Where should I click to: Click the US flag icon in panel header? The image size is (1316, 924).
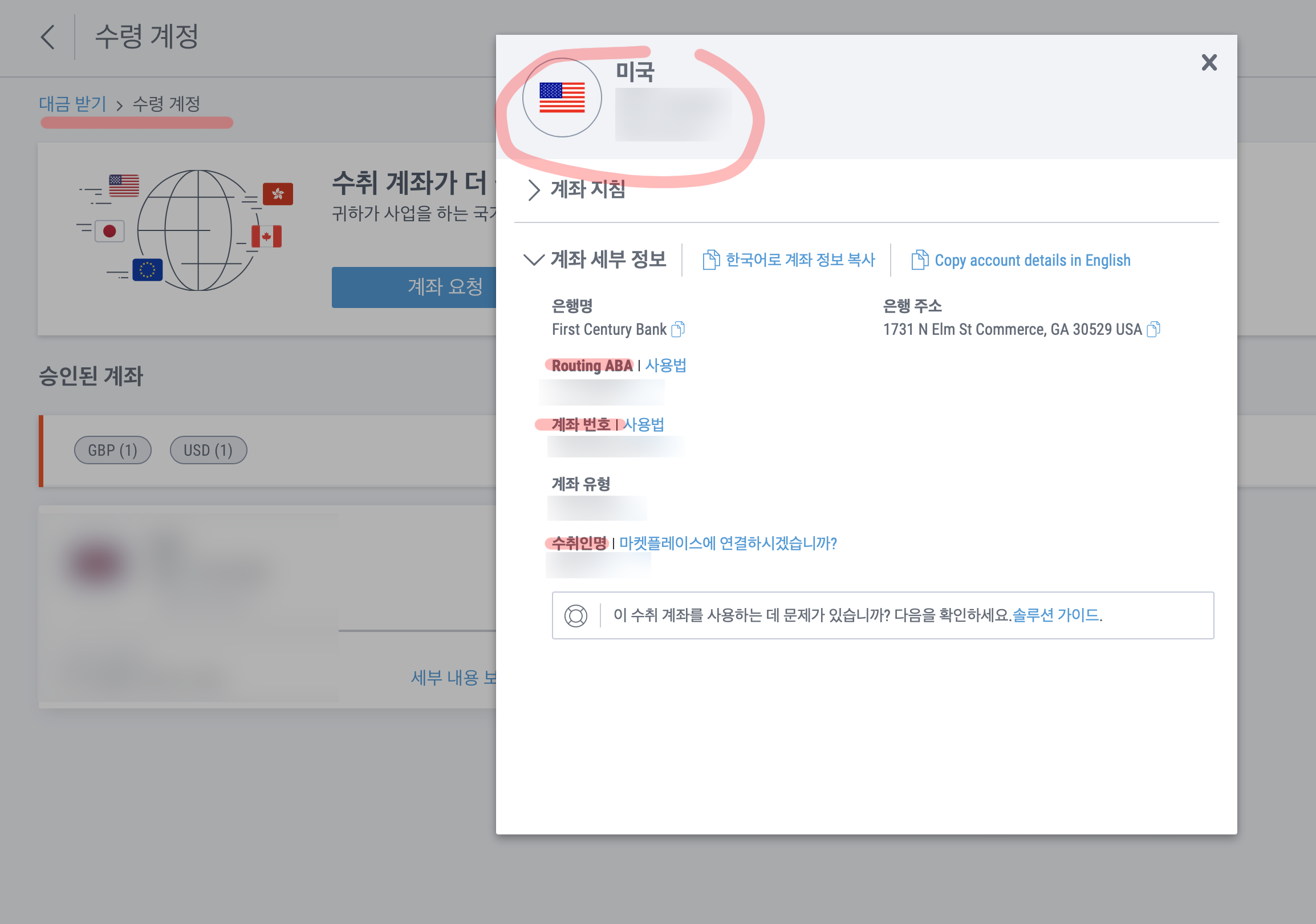pos(562,98)
